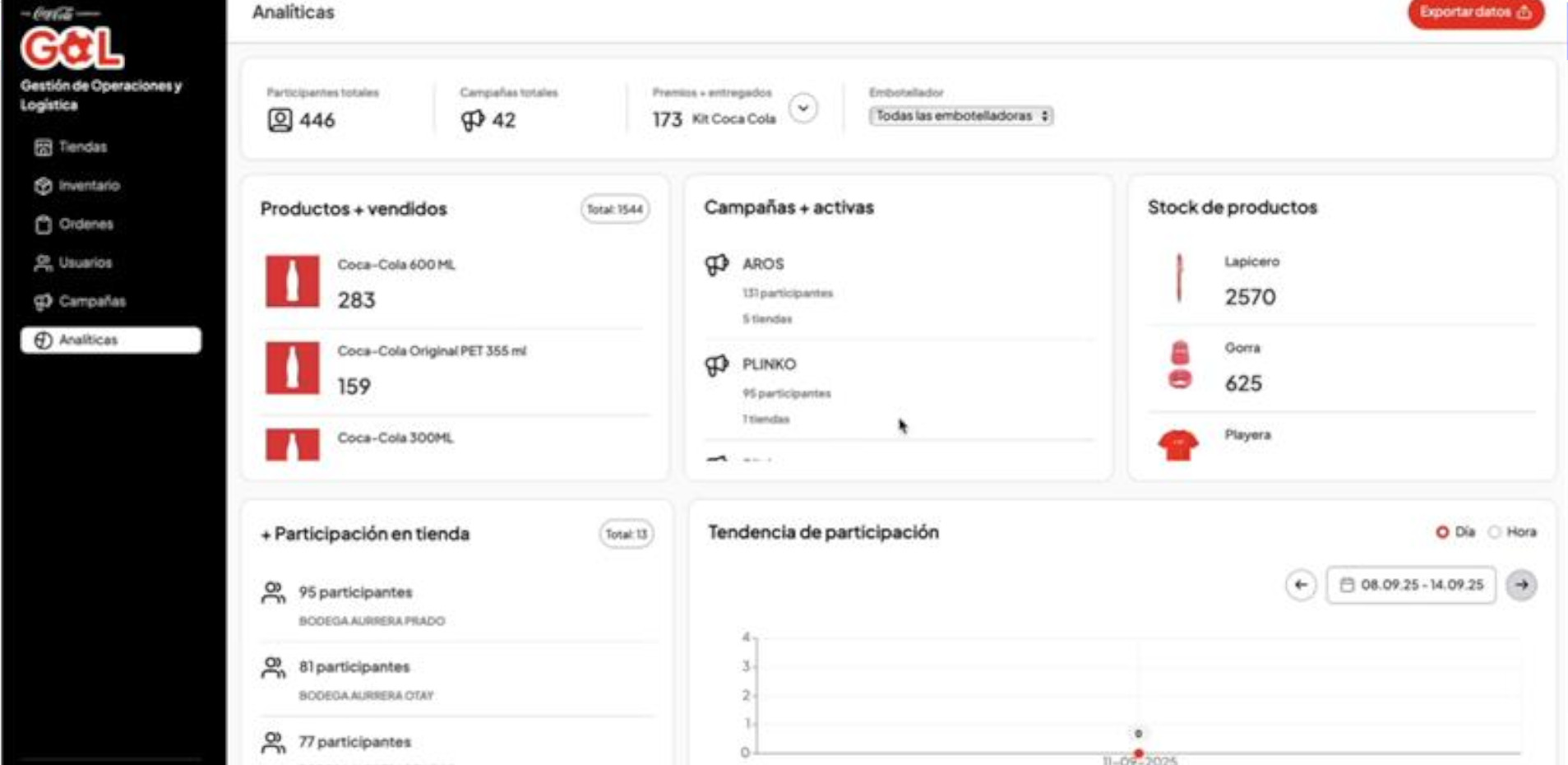This screenshot has height=765, width=1568.
Task: Open the Campañas menu entry
Action: coord(90,301)
